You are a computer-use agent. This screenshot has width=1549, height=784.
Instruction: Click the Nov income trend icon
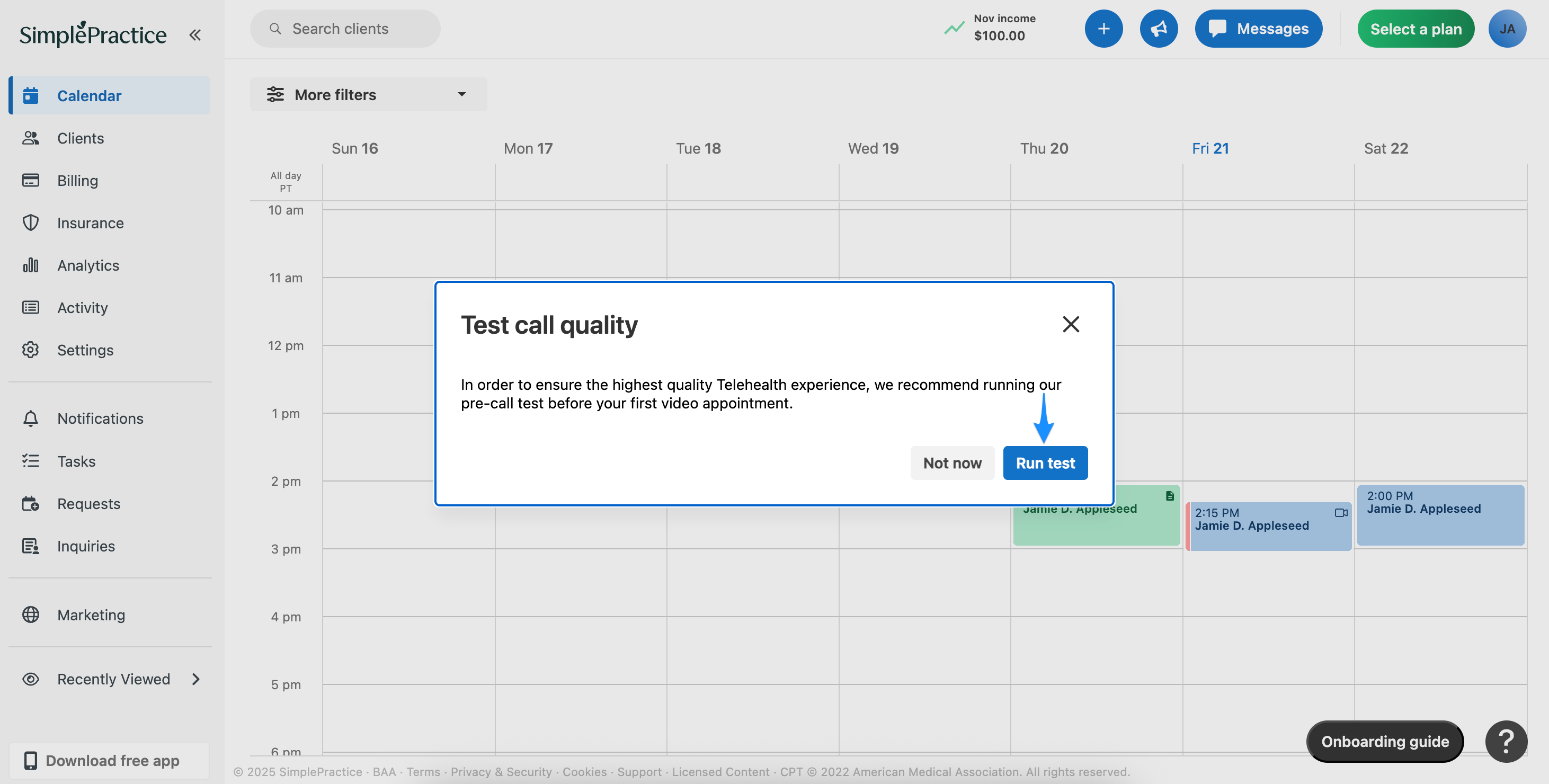[x=954, y=28]
